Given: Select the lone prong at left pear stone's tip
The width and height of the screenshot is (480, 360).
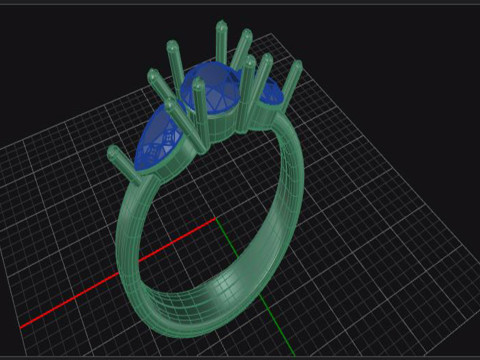Looking at the screenshot, I should click(123, 164).
